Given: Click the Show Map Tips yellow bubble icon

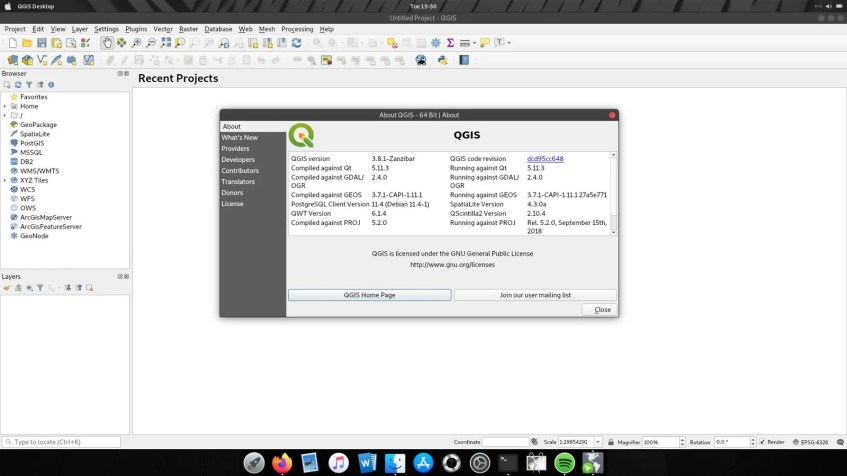Looking at the screenshot, I should (485, 43).
